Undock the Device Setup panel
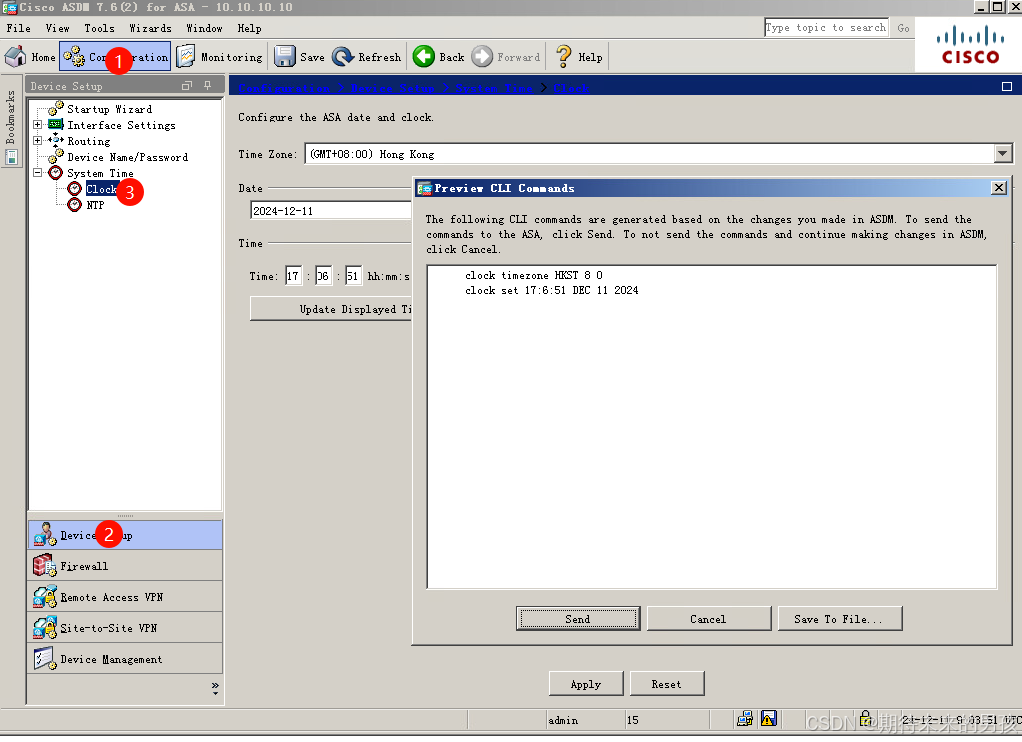Viewport: 1022px width, 742px height. tap(187, 85)
